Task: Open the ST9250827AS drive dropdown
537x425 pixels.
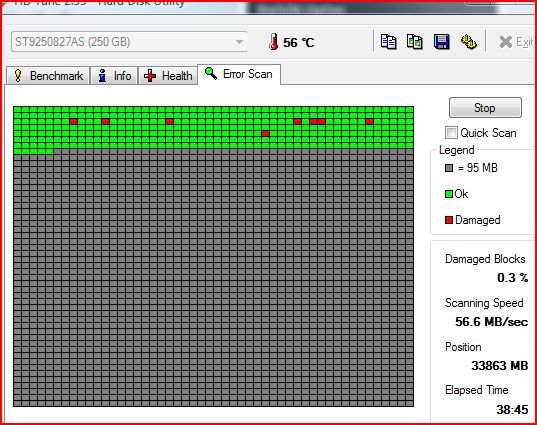Action: [x=129, y=42]
